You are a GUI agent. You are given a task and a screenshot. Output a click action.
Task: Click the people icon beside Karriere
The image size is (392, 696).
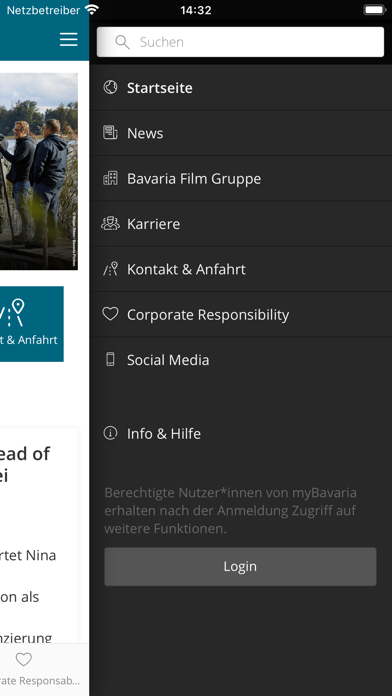pyautogui.click(x=110, y=223)
